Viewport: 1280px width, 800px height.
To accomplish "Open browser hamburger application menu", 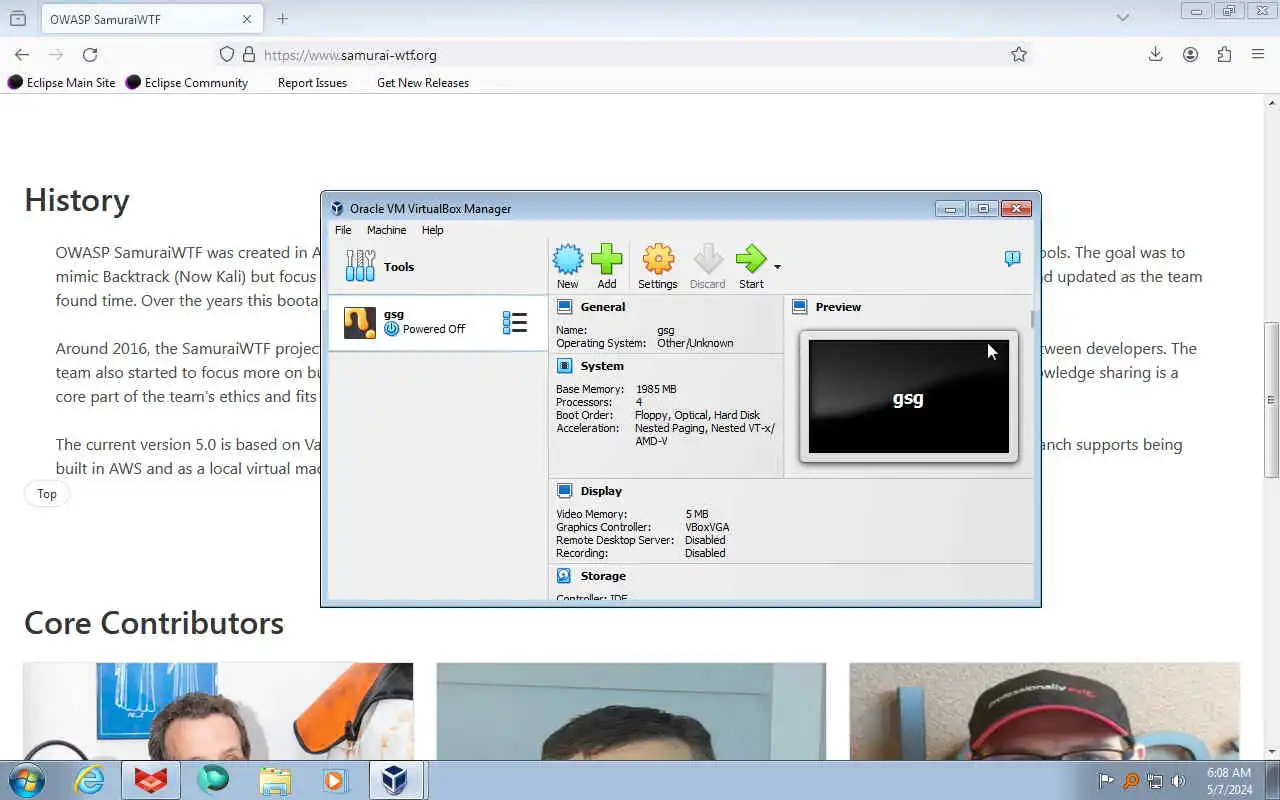I will point(1258,55).
